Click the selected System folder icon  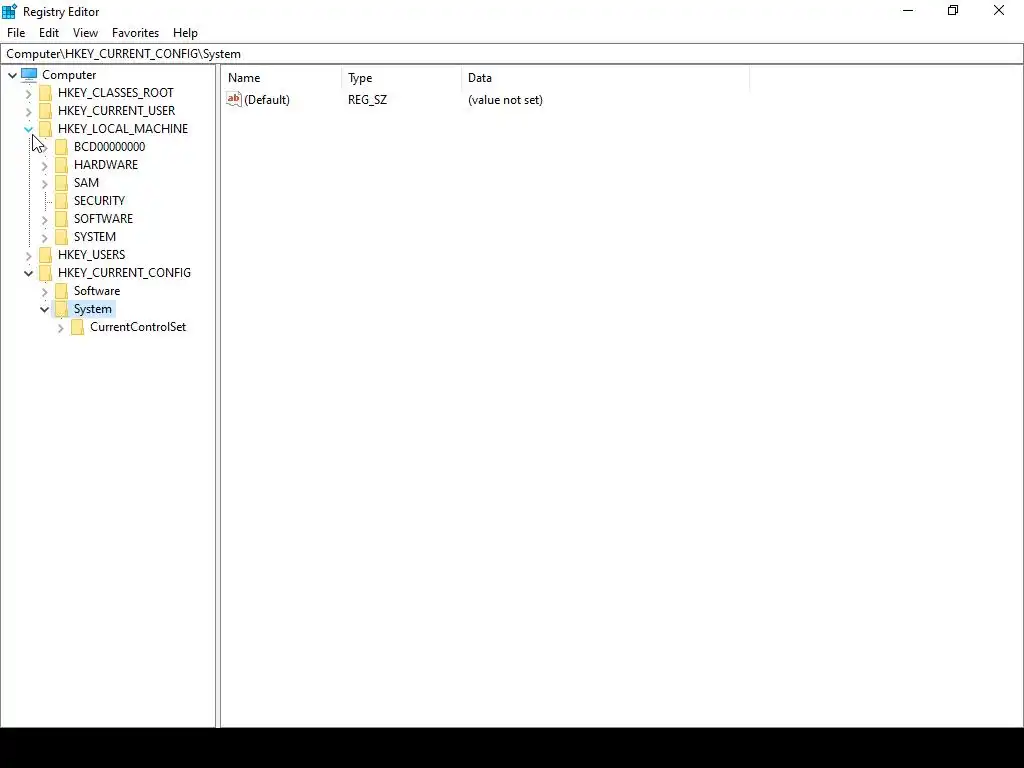coord(61,309)
